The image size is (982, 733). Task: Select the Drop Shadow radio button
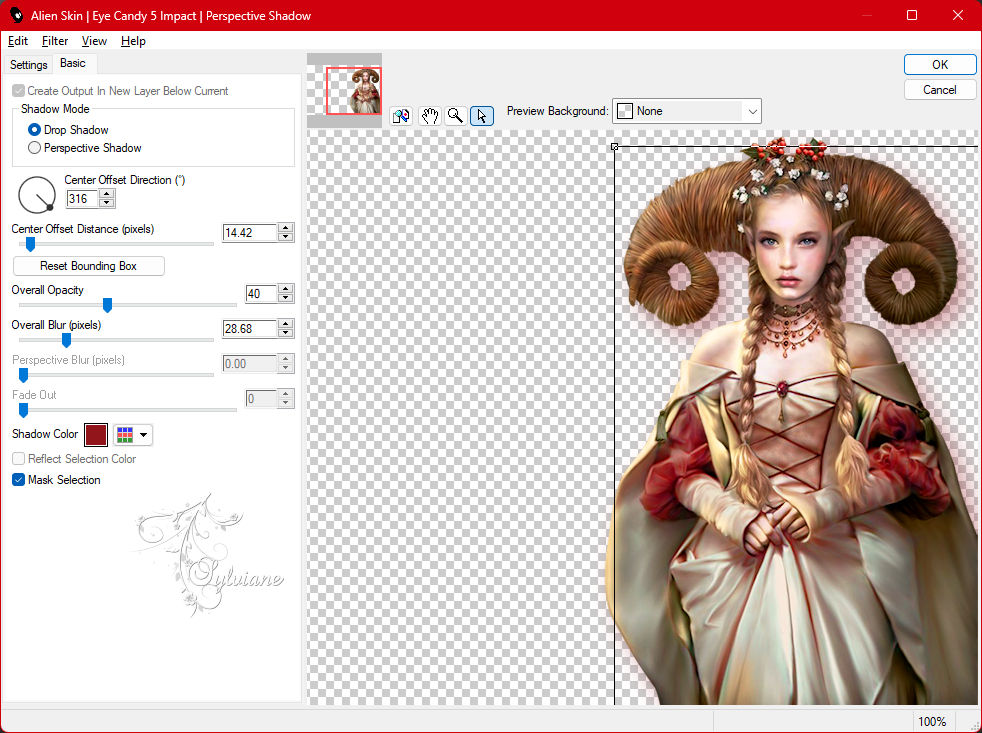pos(34,130)
